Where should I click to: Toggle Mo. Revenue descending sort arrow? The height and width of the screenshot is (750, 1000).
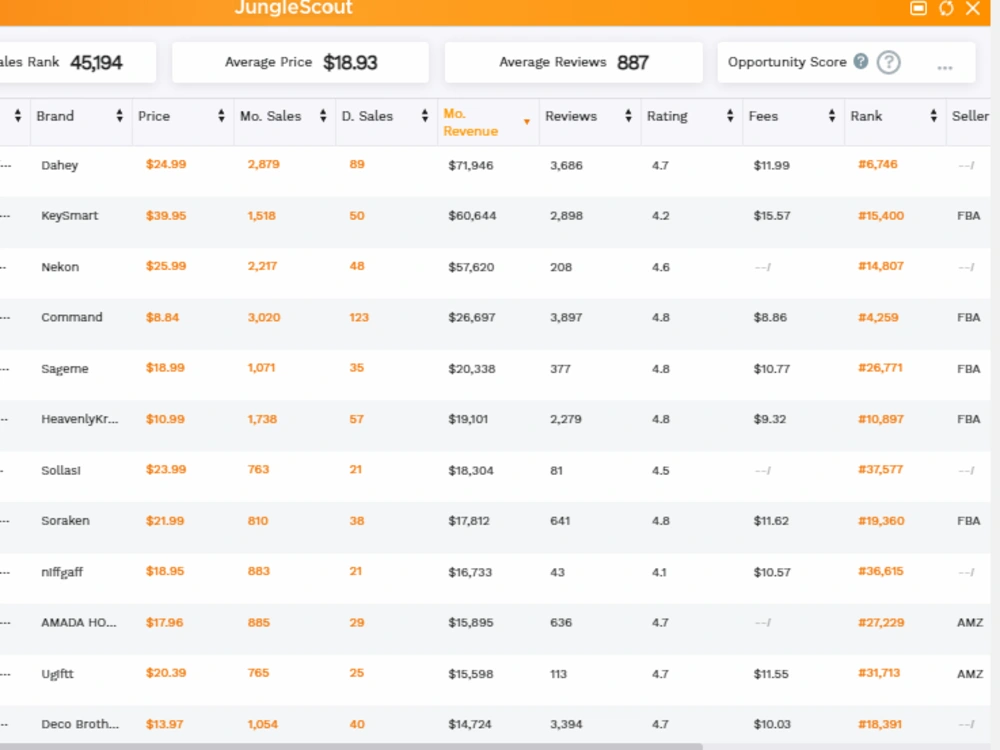click(x=527, y=122)
